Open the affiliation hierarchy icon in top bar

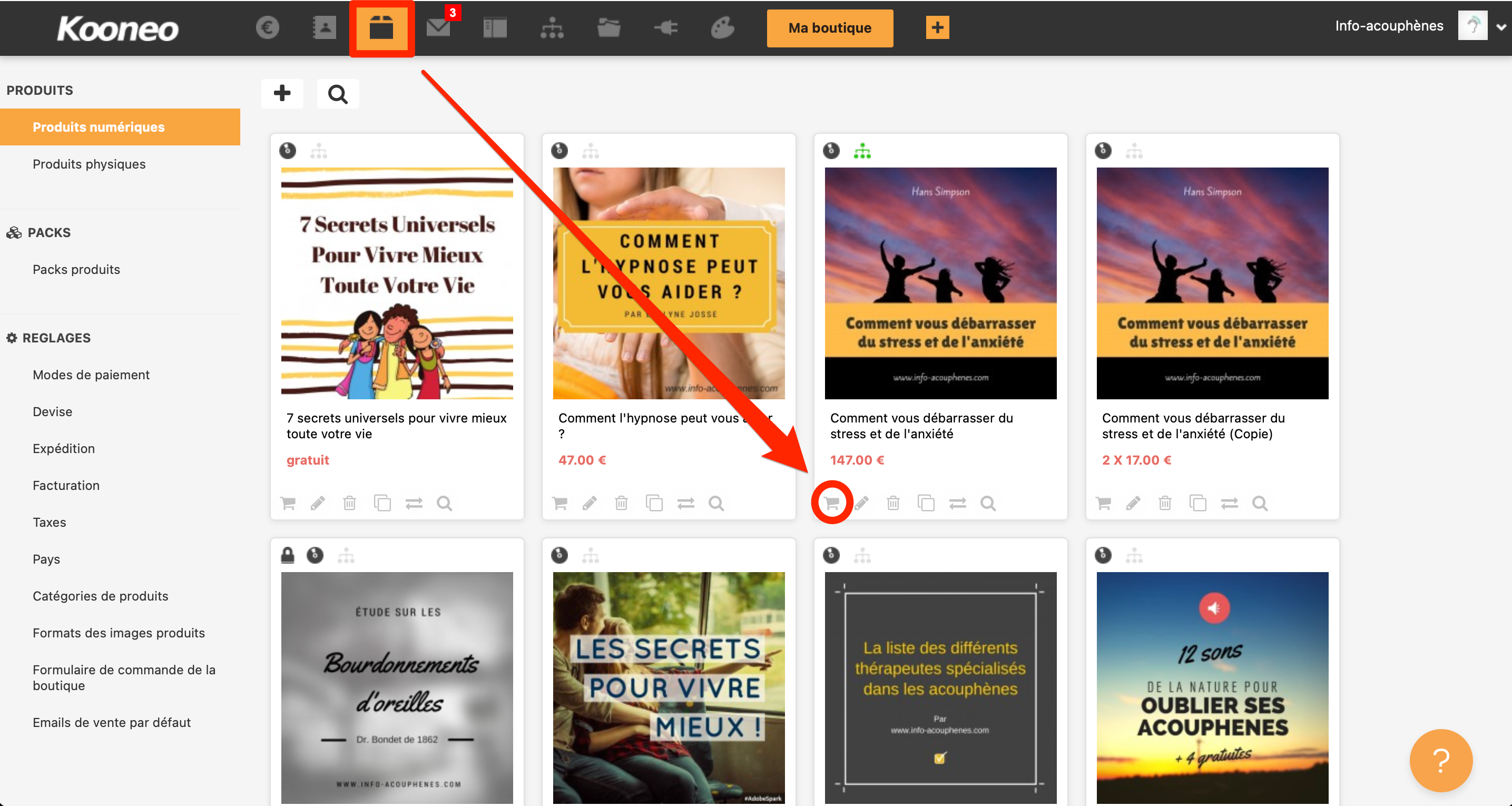[552, 27]
